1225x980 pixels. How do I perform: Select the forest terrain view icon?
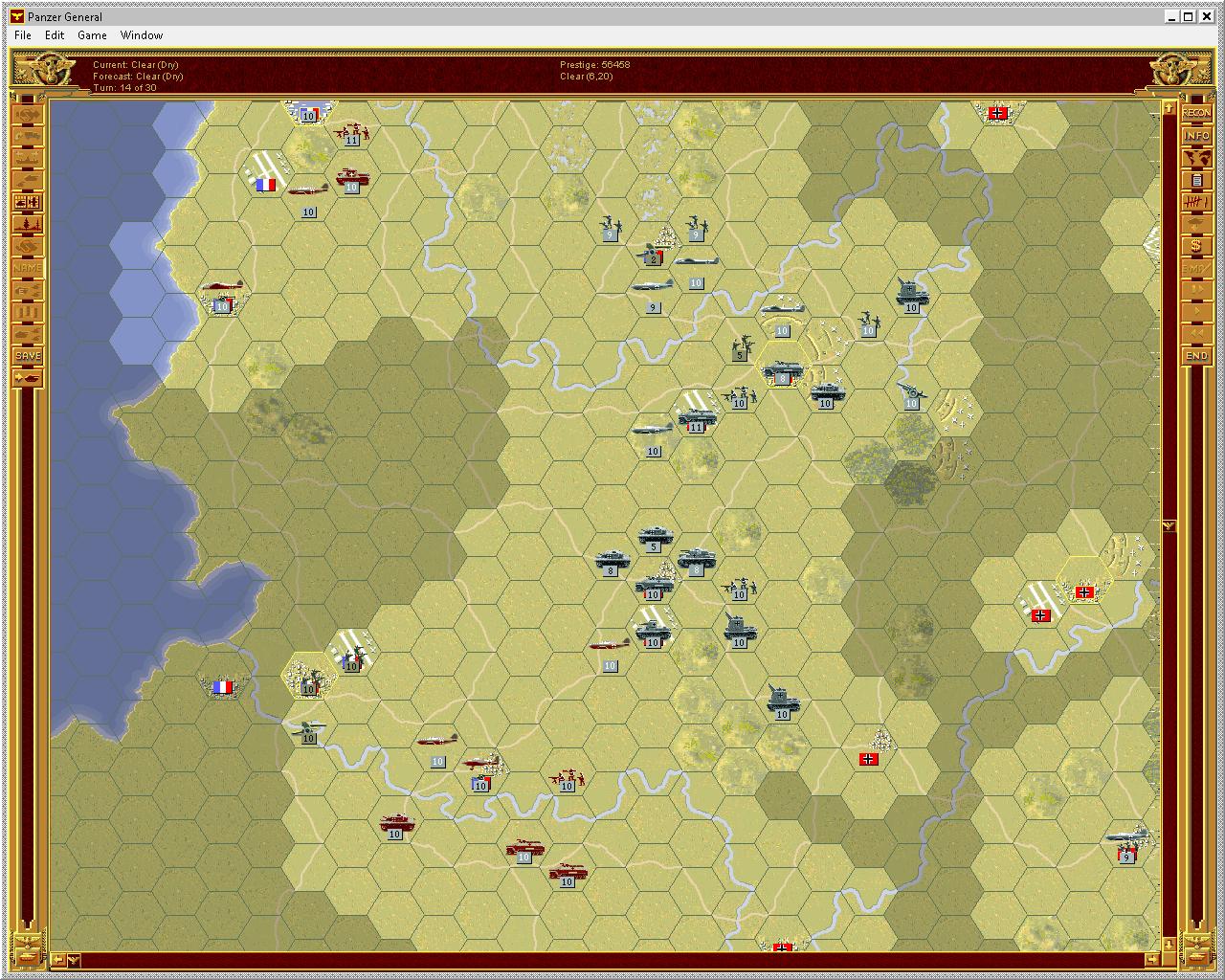pos(28,224)
